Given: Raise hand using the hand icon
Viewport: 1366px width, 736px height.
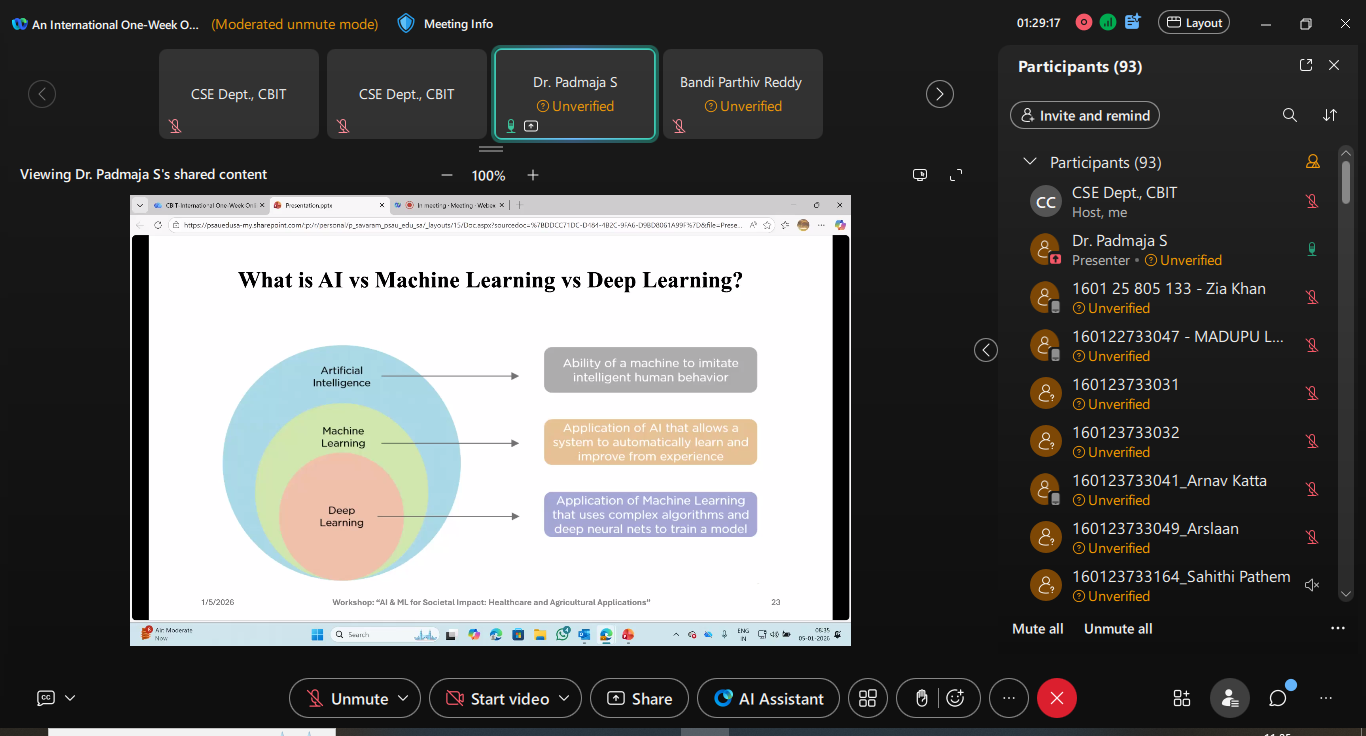Looking at the screenshot, I should (x=922, y=698).
